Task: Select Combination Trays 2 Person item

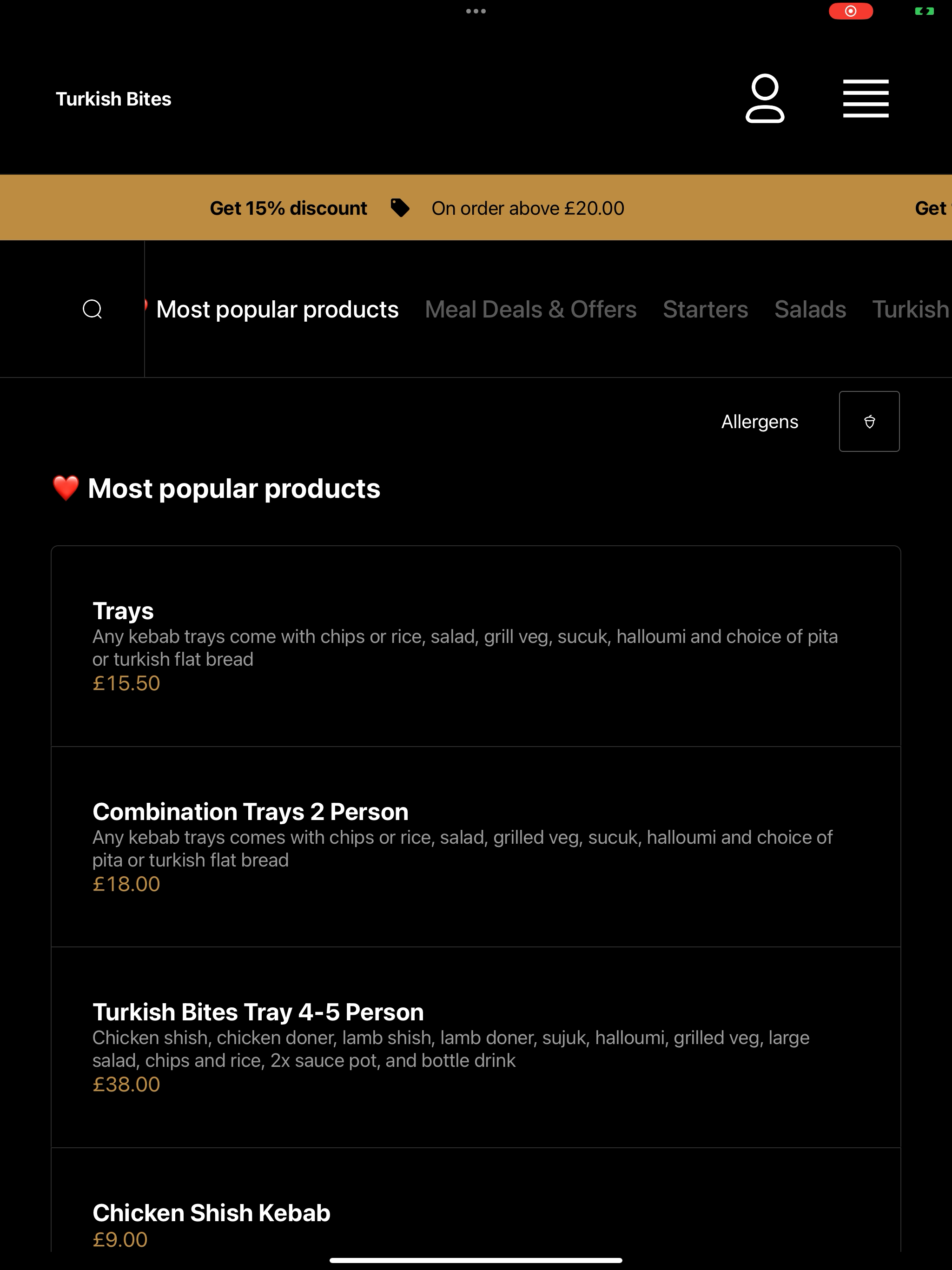Action: coord(476,847)
